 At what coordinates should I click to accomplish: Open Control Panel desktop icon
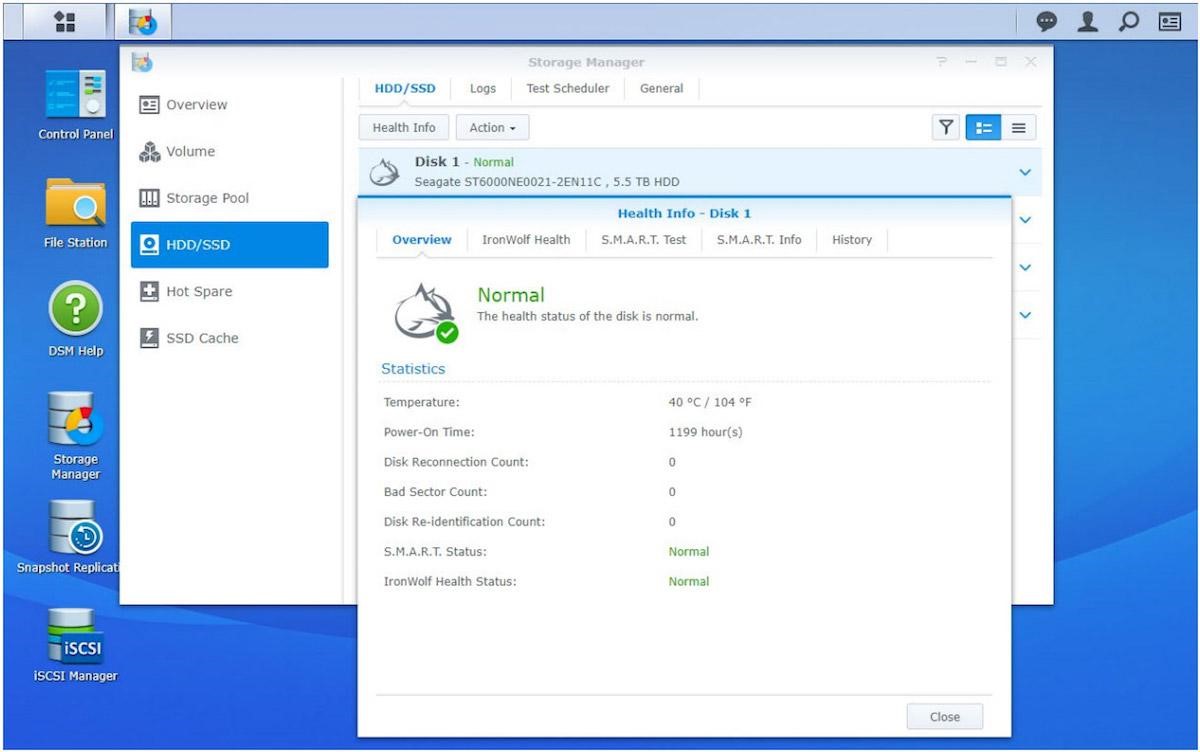(75, 97)
